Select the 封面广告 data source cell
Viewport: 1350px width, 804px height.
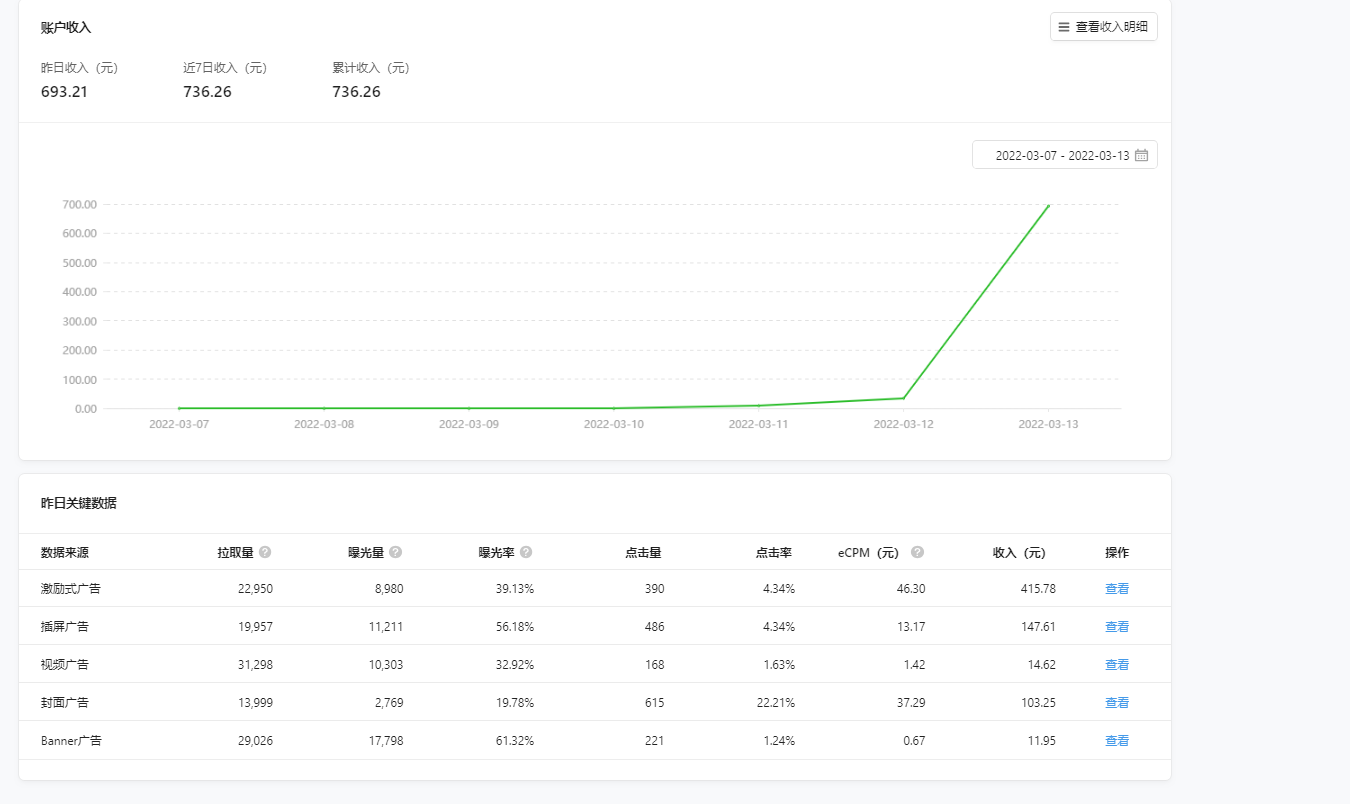point(65,703)
